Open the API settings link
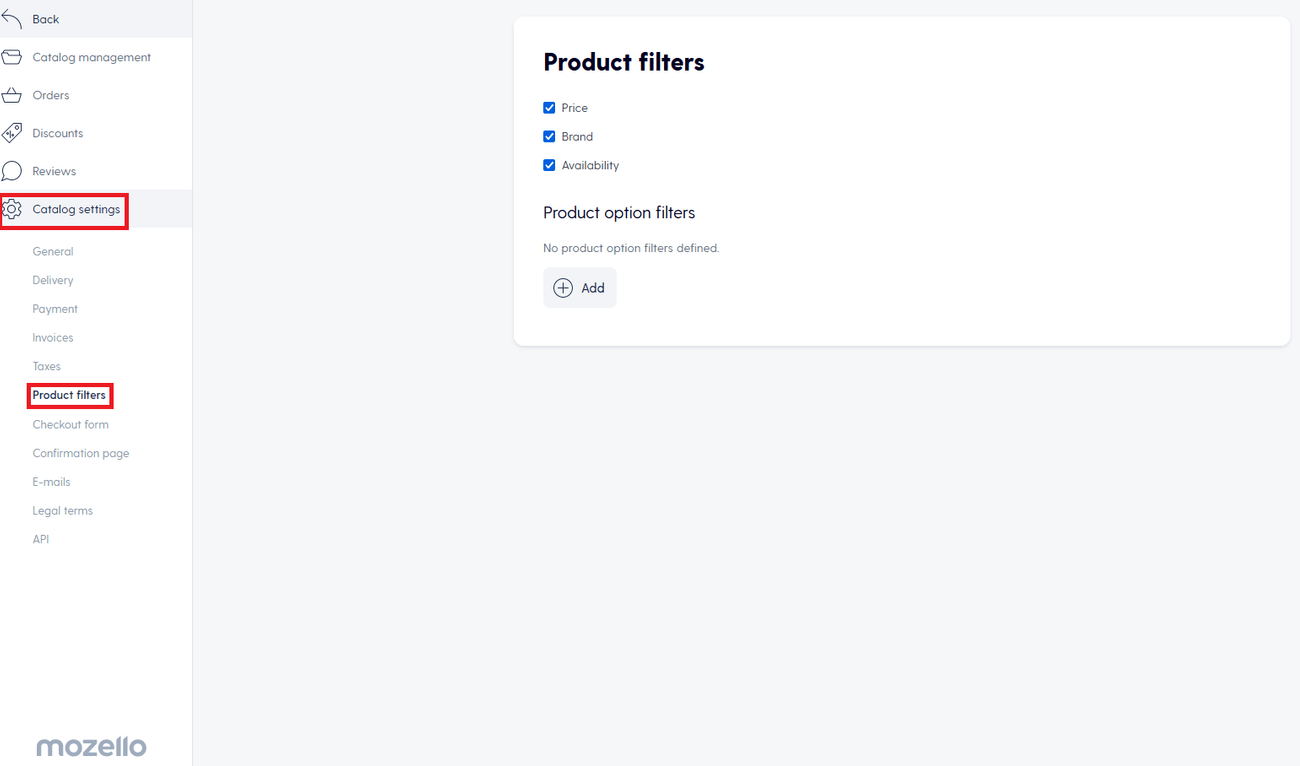The height and width of the screenshot is (766, 1300). coord(41,540)
